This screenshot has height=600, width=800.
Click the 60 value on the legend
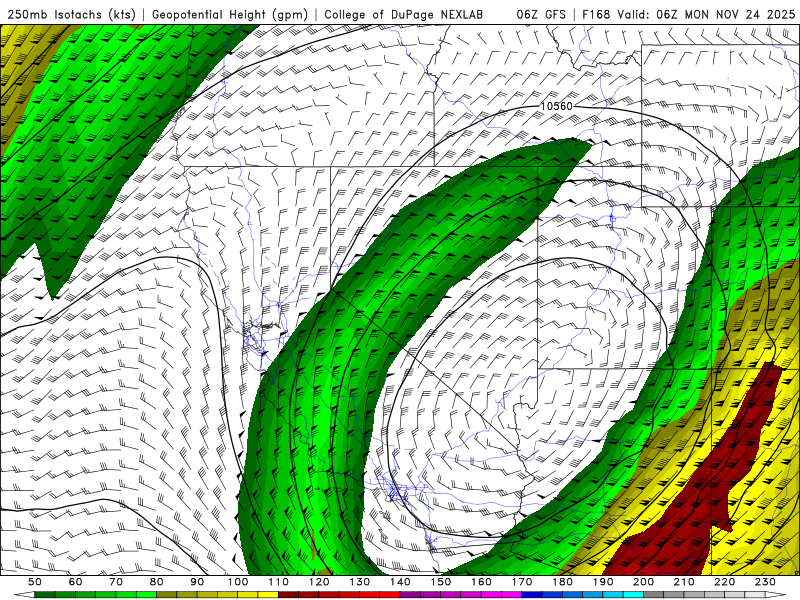pyautogui.click(x=75, y=582)
